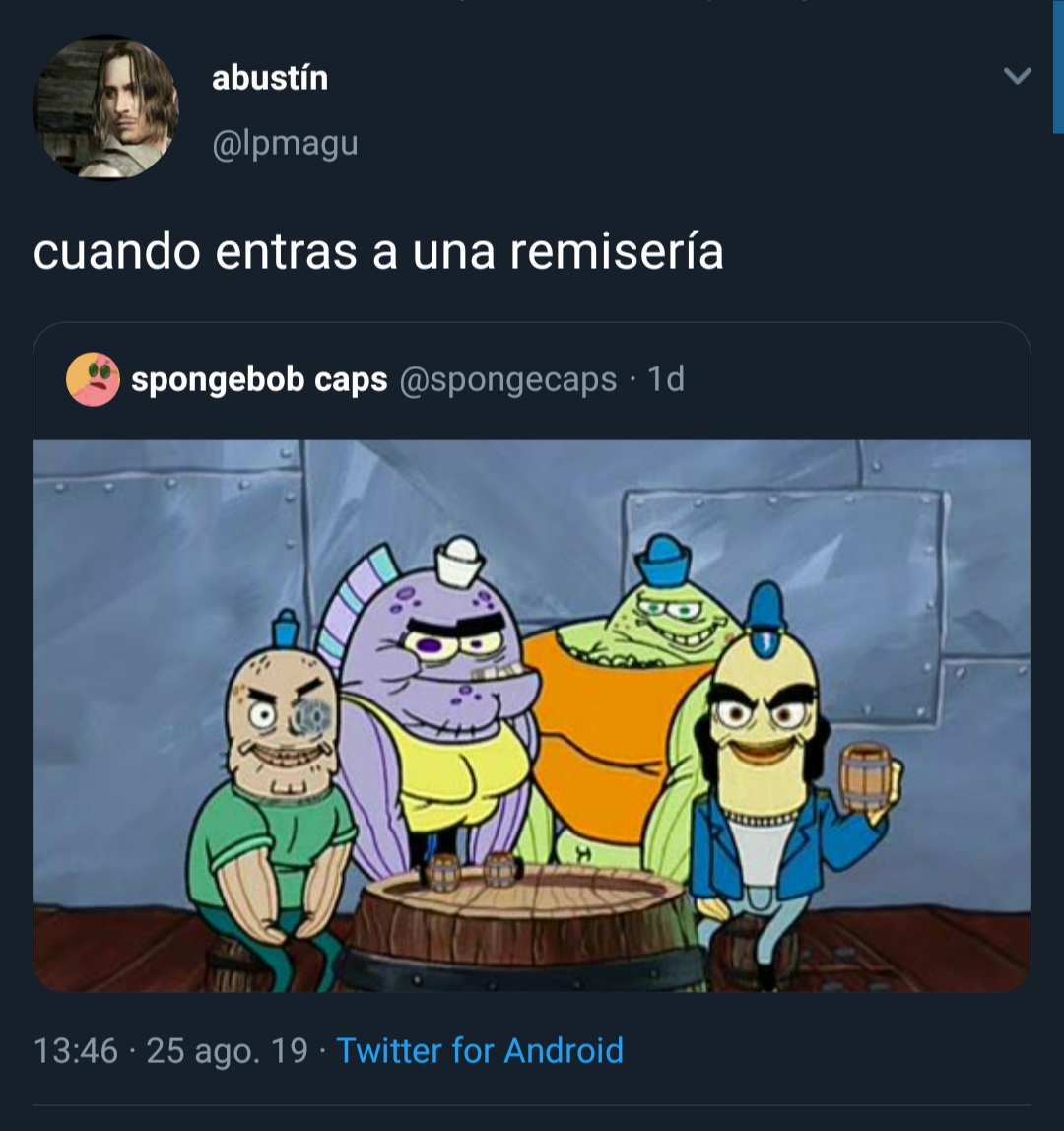Open the 25 ago. 19 date
Image resolution: width=1064 pixels, height=1131 pixels.
(228, 1050)
